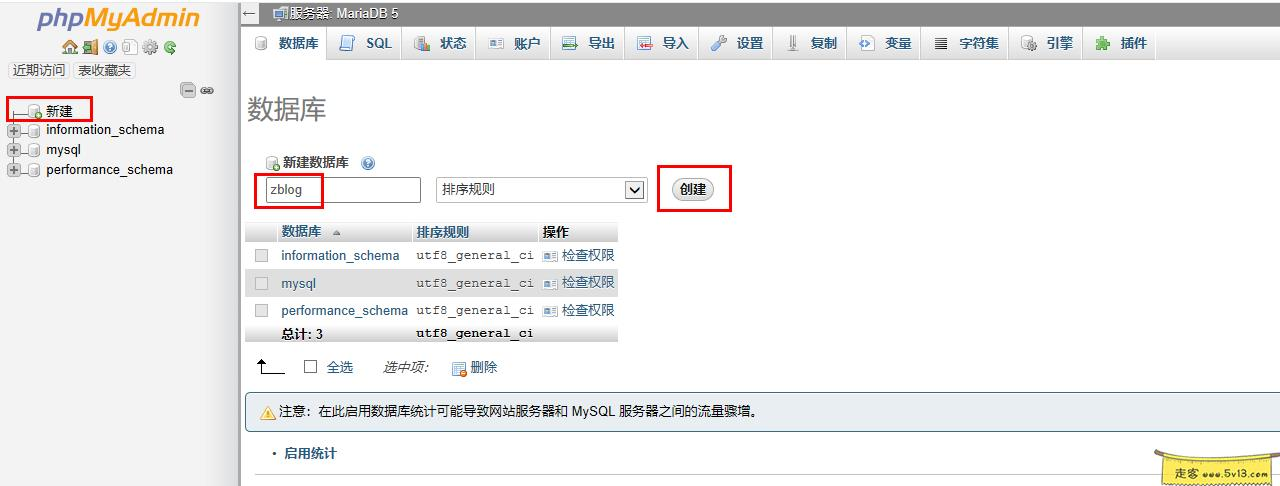
Task: Switch to the SQL tab
Action: pyautogui.click(x=366, y=43)
